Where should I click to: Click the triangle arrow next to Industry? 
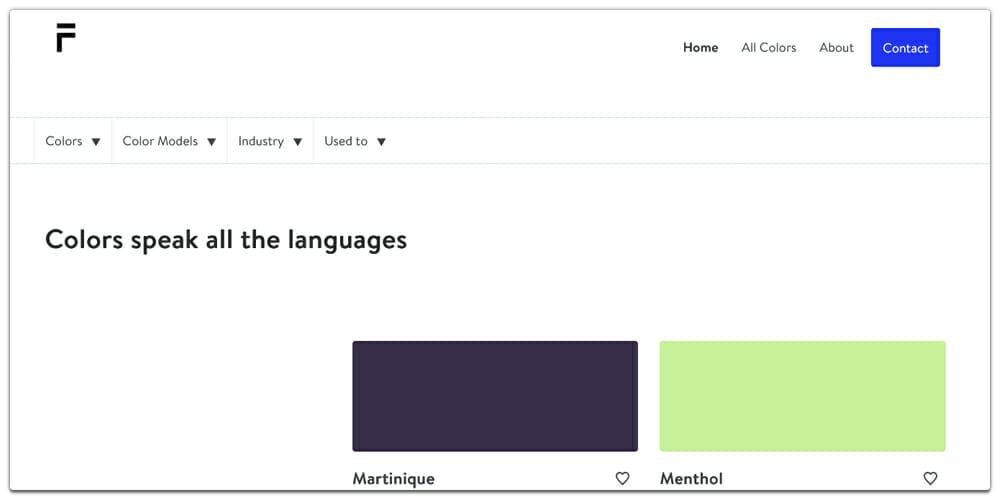coord(297,142)
